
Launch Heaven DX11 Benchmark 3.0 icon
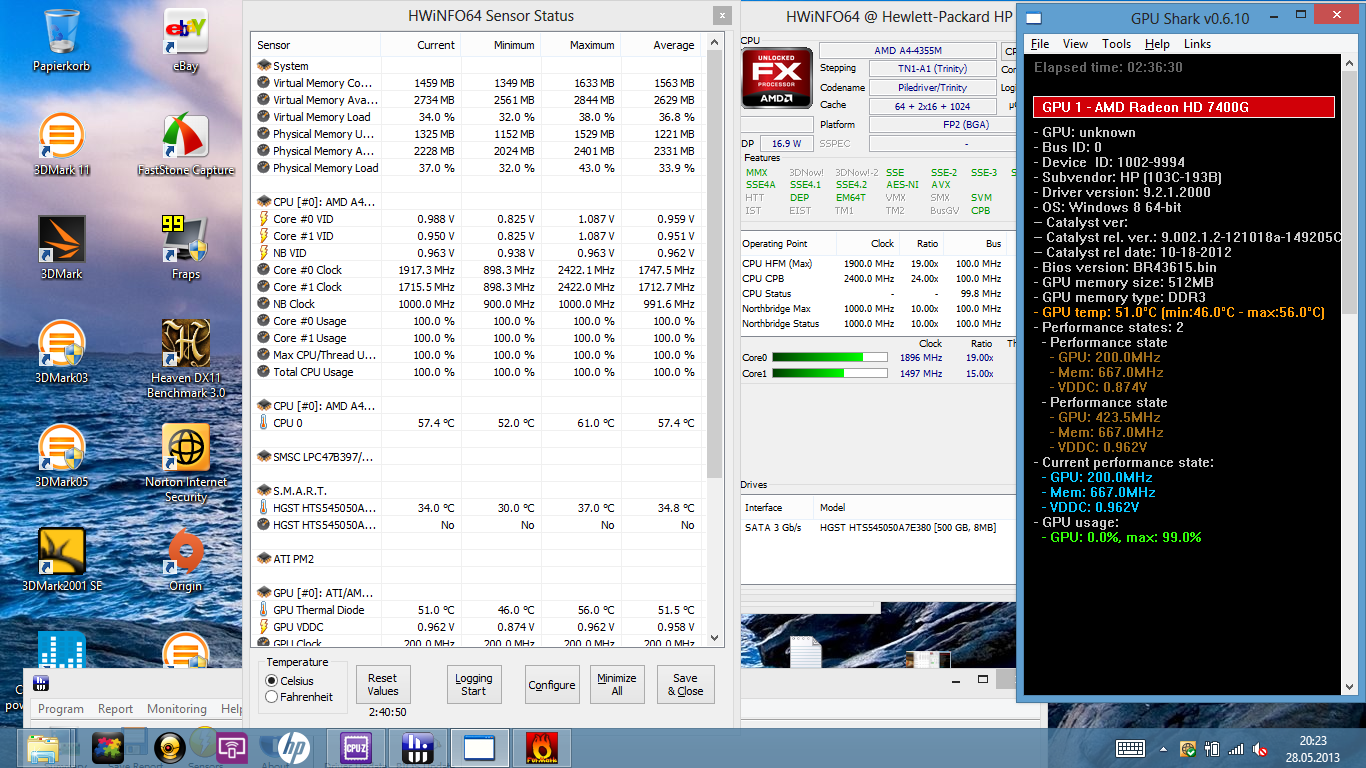point(185,358)
